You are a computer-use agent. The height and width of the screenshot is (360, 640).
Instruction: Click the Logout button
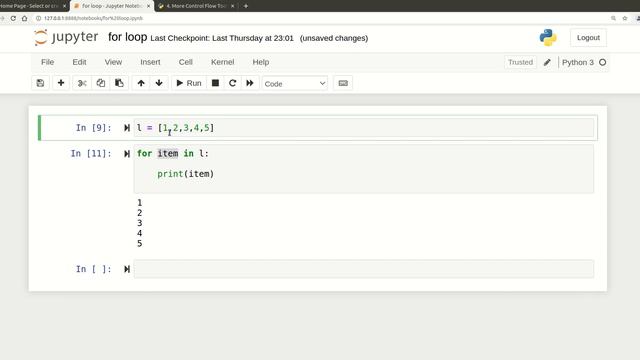pyautogui.click(x=588, y=38)
